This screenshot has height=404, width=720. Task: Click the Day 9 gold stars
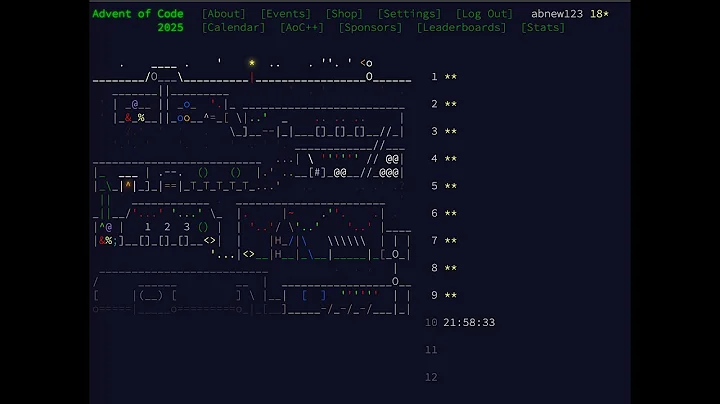(450, 295)
